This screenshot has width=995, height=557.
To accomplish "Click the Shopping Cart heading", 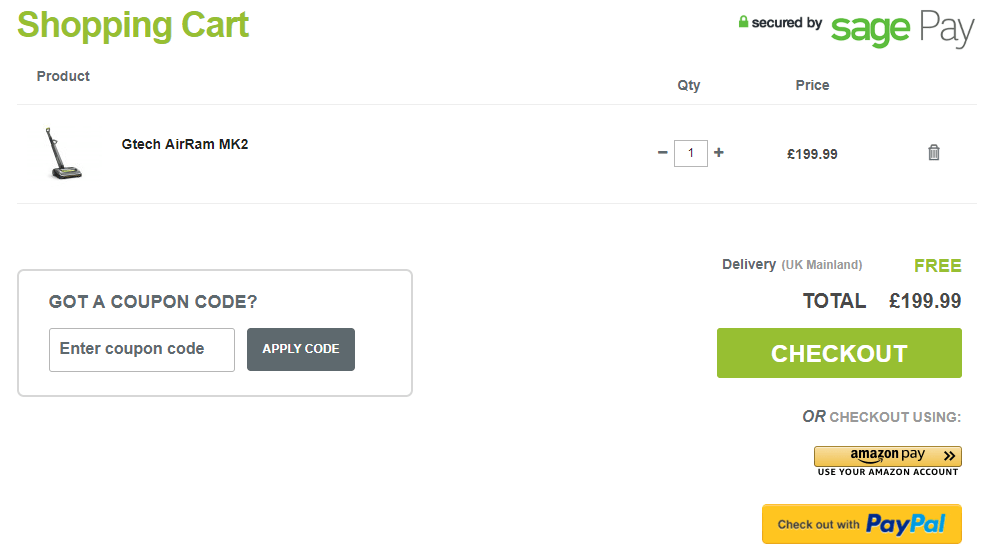I will point(133,25).
